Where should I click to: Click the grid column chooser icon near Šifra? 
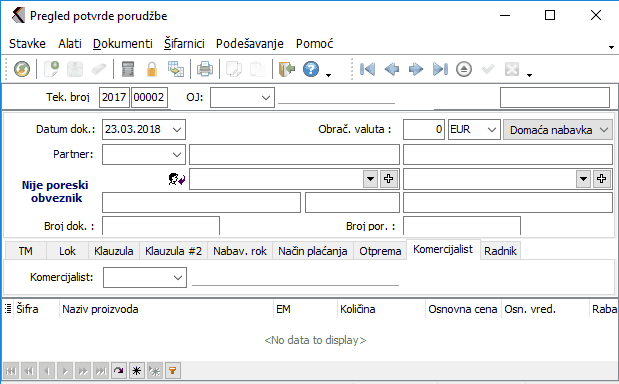pyautogui.click(x=8, y=309)
